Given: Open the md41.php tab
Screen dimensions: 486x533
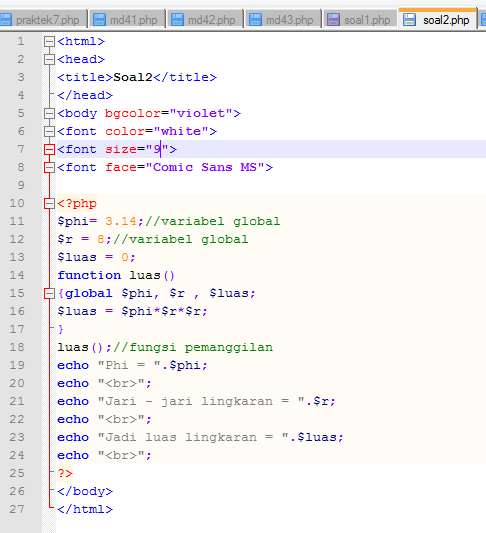Looking at the screenshot, I should tap(127, 20).
